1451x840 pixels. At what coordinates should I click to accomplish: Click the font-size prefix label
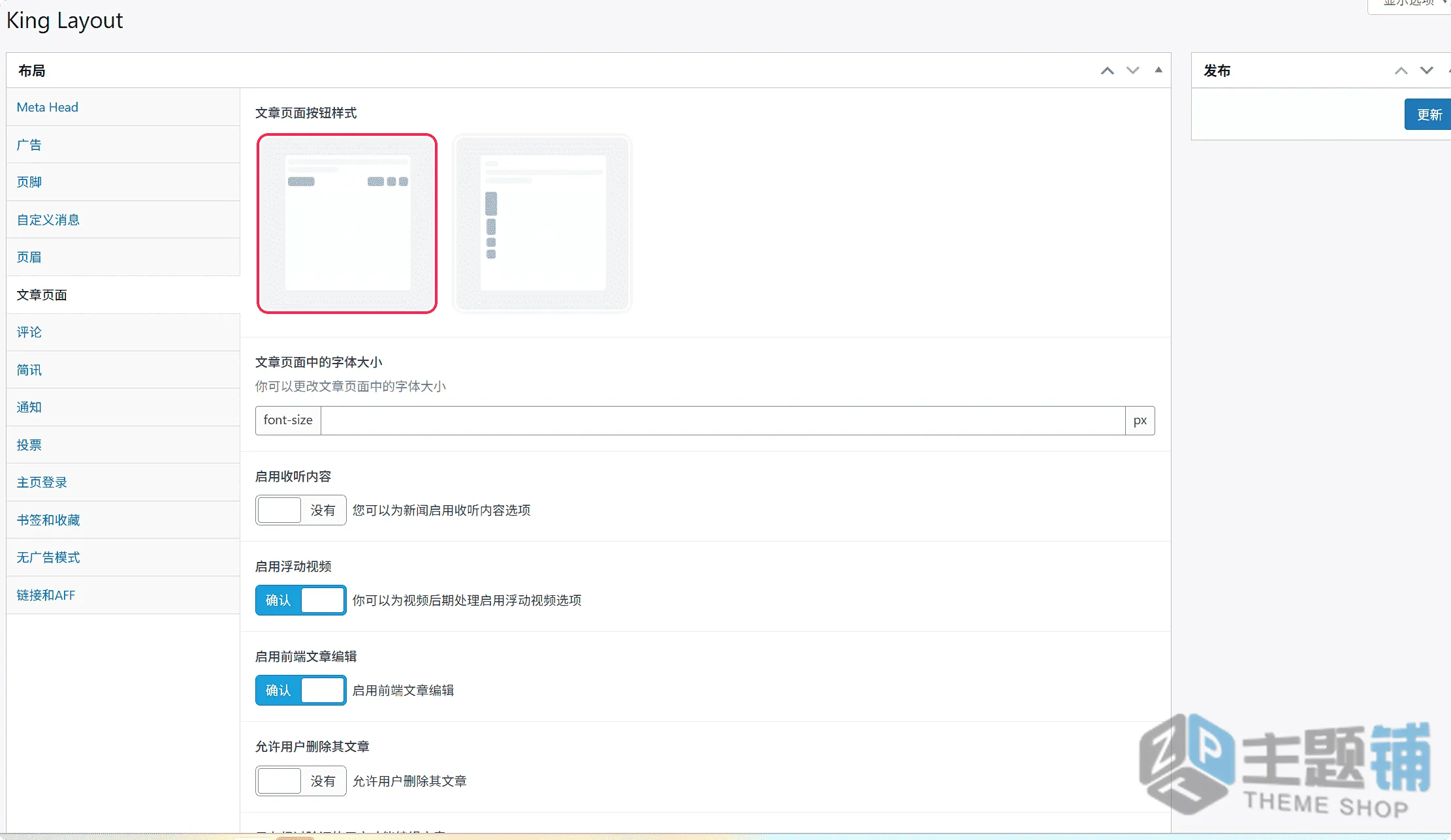288,420
